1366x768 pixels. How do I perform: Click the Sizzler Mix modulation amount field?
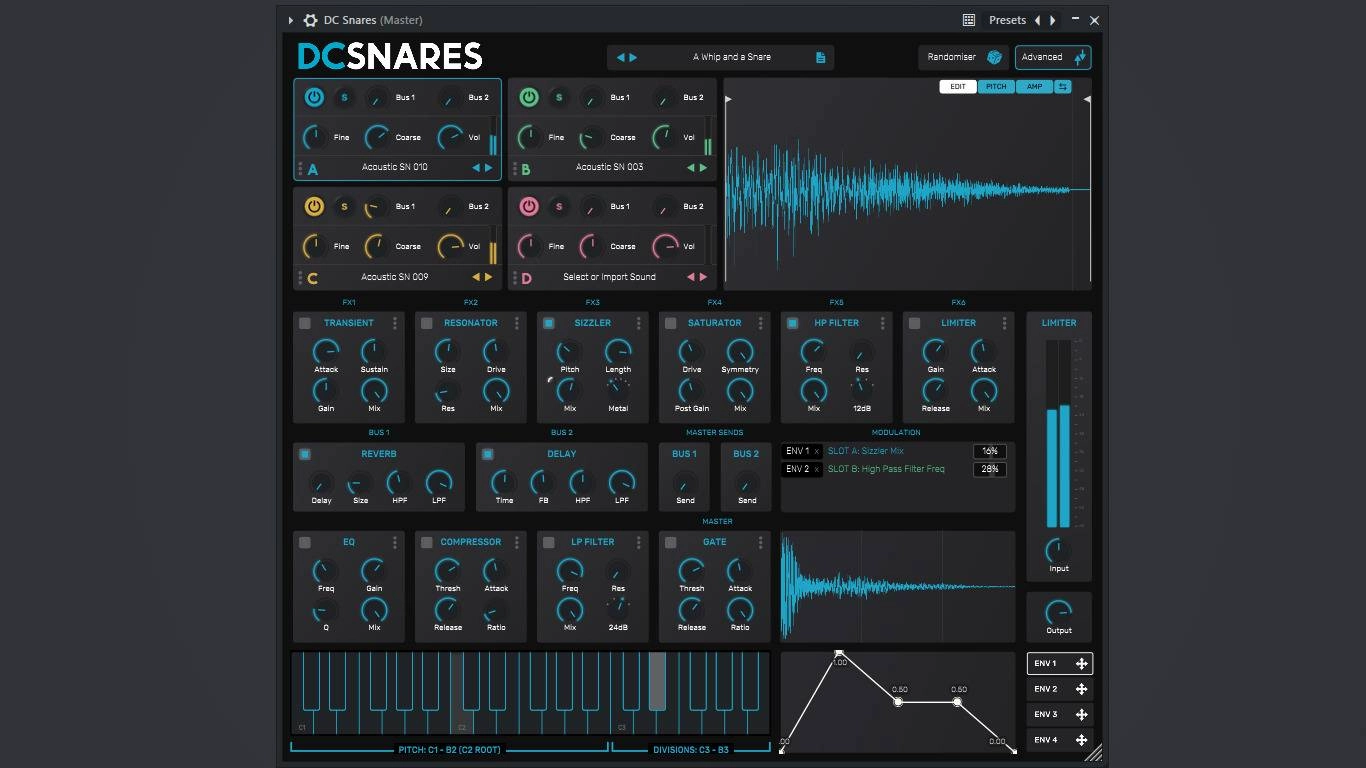coord(990,451)
